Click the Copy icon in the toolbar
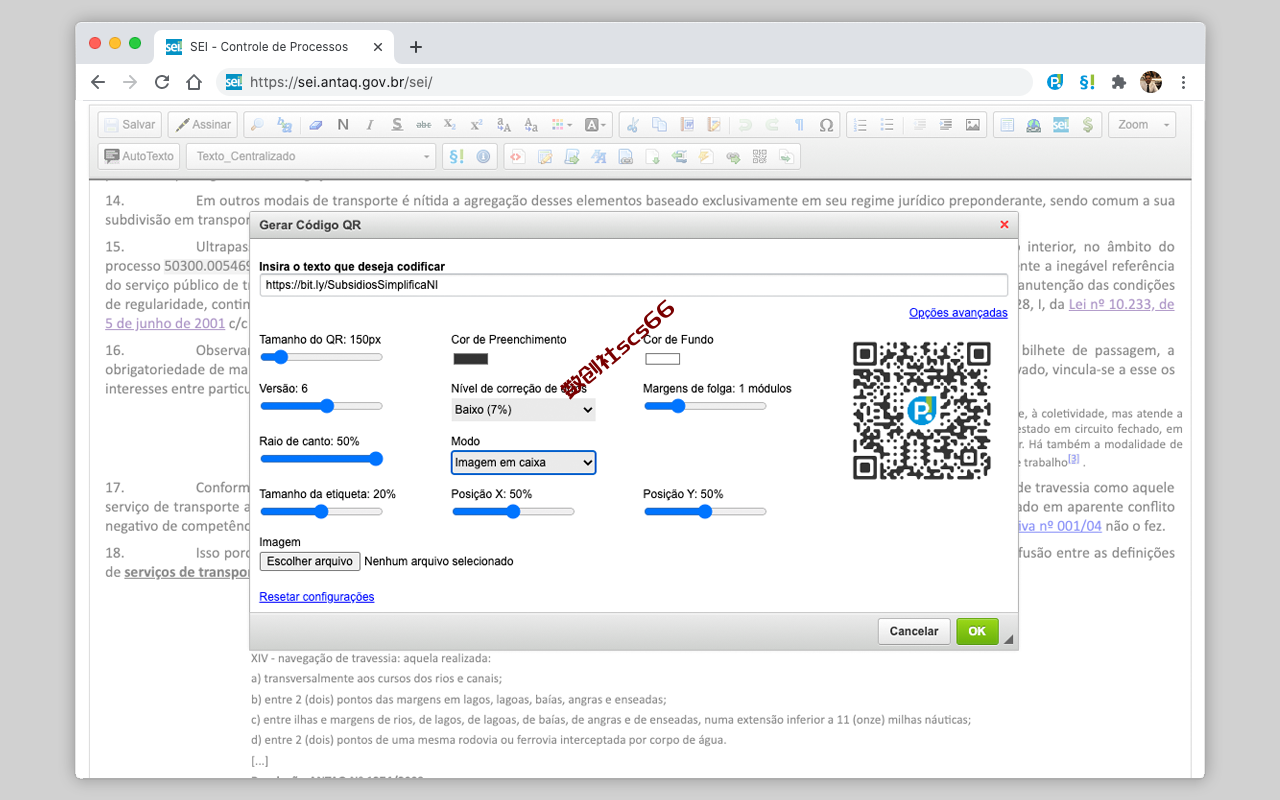This screenshot has height=800, width=1280. click(x=659, y=125)
